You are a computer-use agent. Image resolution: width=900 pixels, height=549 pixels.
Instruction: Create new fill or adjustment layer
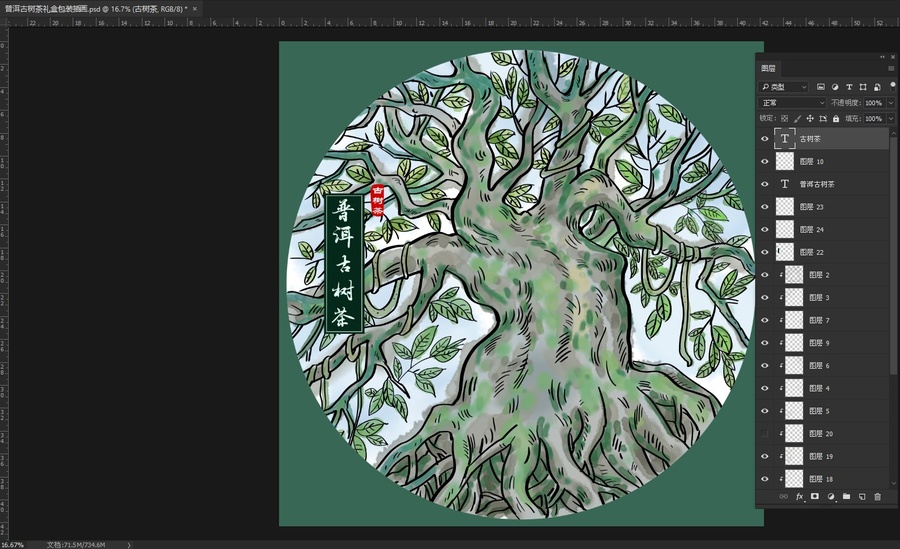[831, 497]
